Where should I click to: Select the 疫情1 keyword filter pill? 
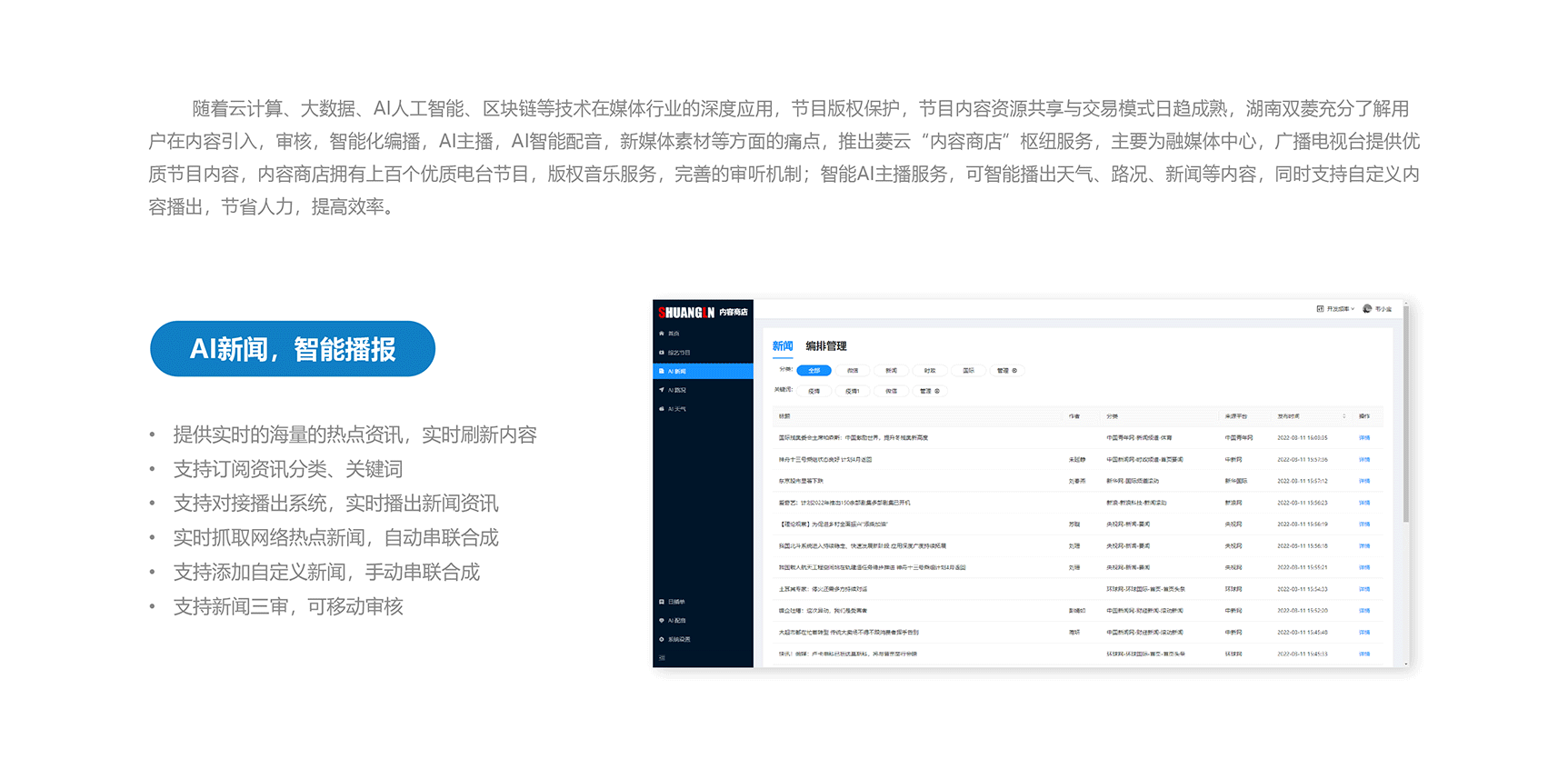click(x=853, y=391)
